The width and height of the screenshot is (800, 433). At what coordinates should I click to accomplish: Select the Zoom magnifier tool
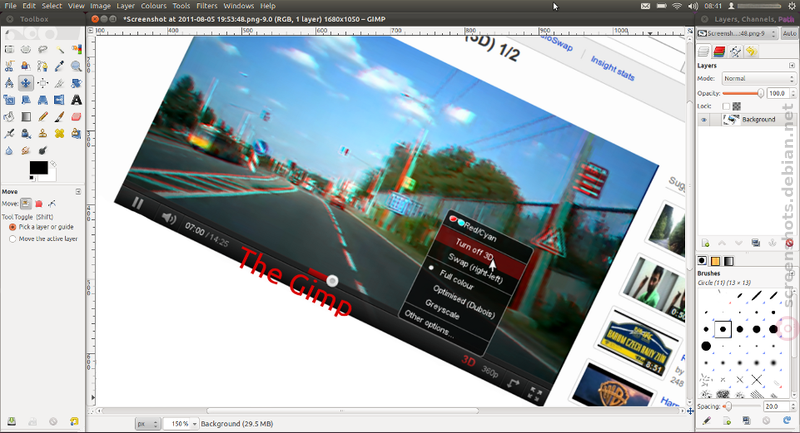point(76,66)
